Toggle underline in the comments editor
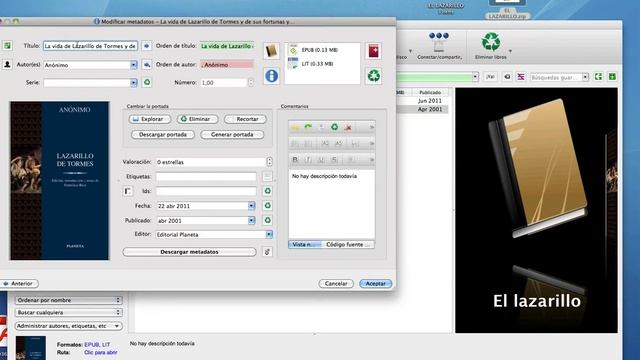 pos(321,160)
